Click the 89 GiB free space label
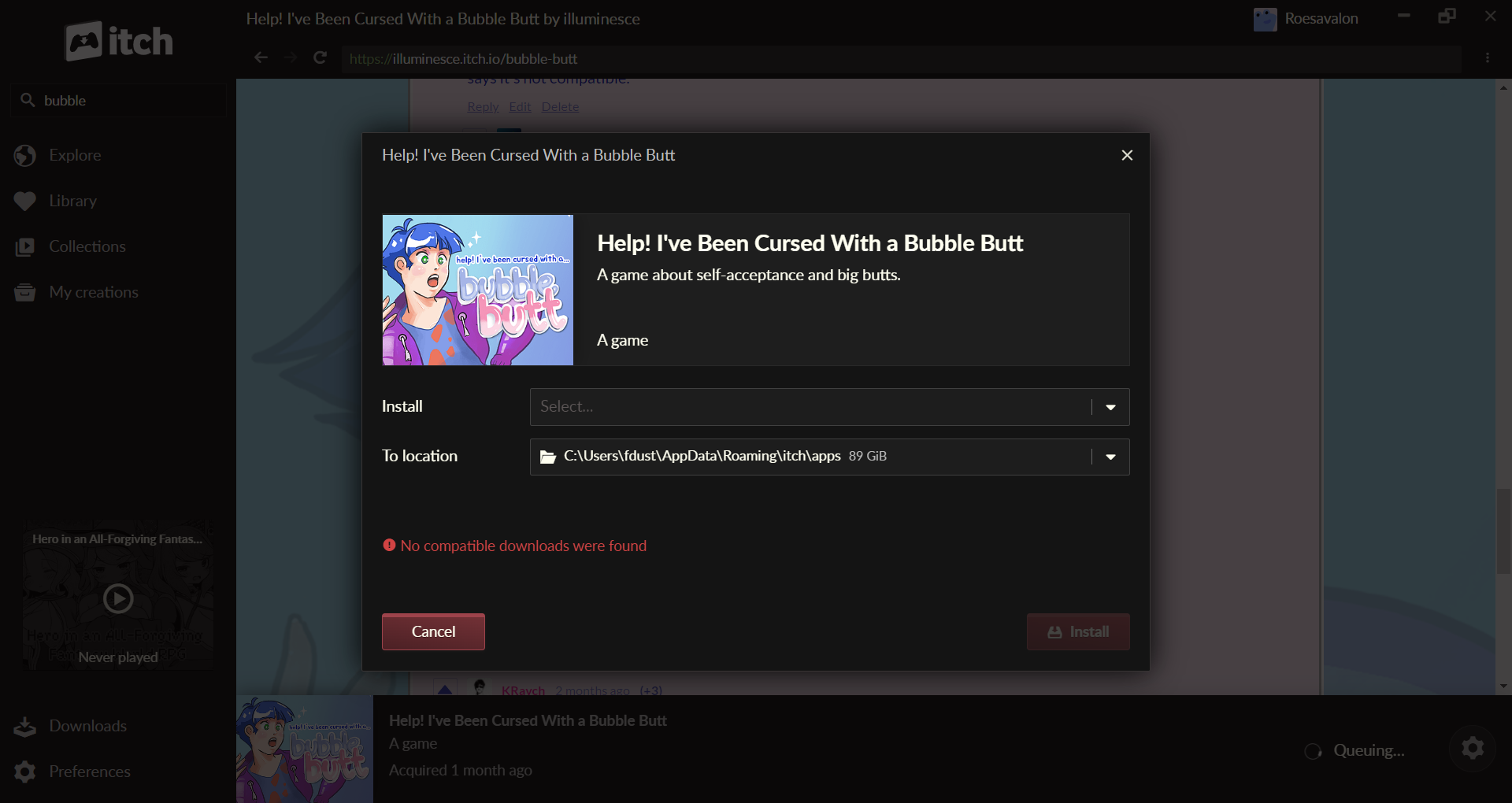The image size is (1512, 803). (868, 457)
